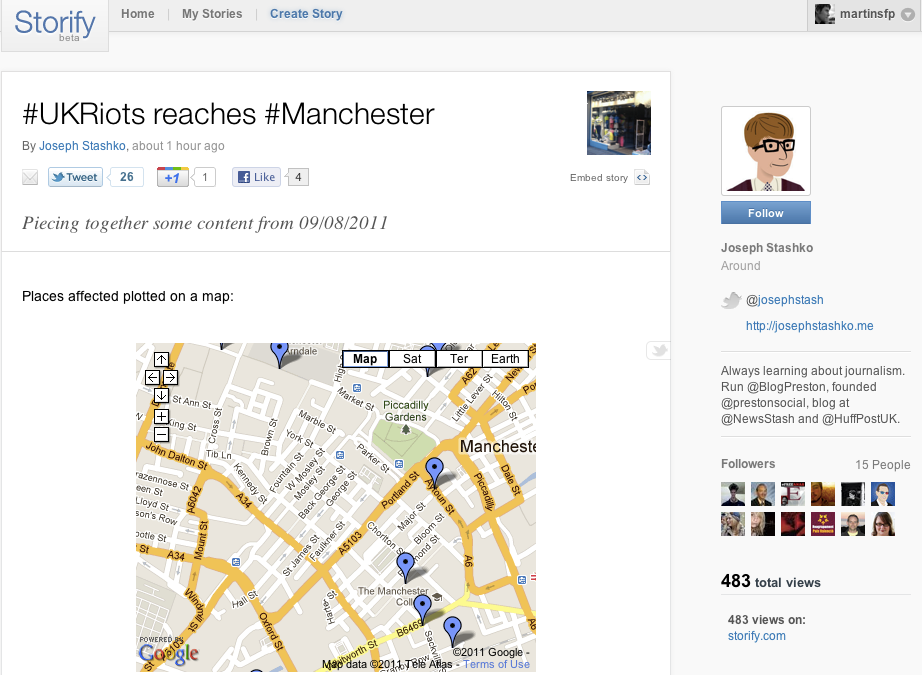
Task: Switch the map to Ter view
Action: coord(459,359)
